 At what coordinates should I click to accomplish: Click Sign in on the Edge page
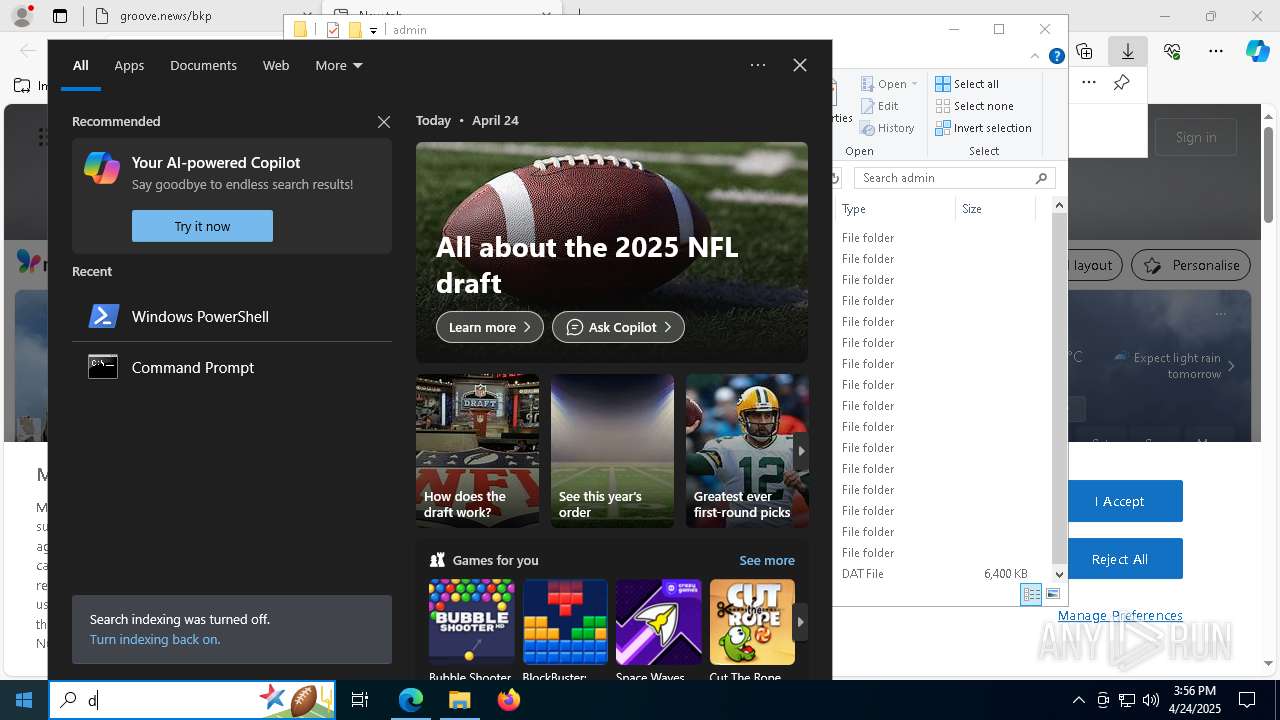click(1196, 137)
